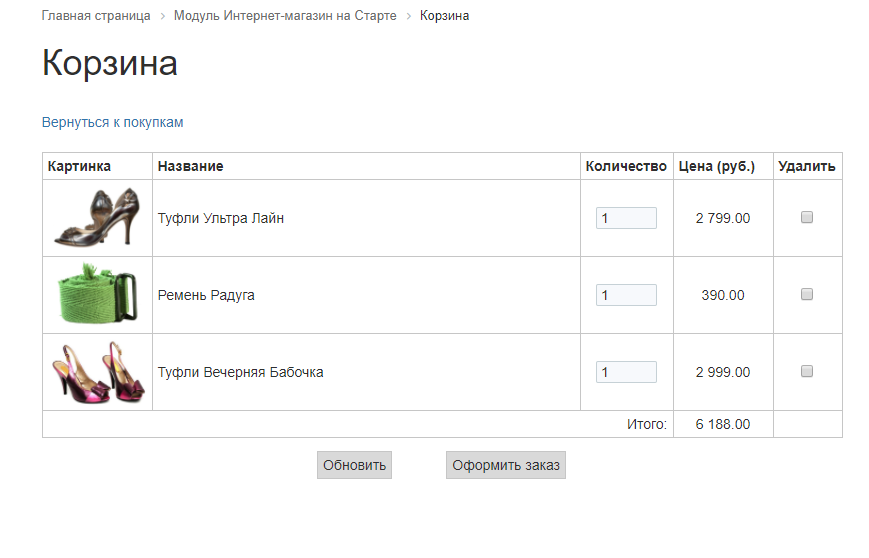Screen dimensions: 869x558
Task: Click the green Ремень Радуга belt image
Action: coord(97,295)
